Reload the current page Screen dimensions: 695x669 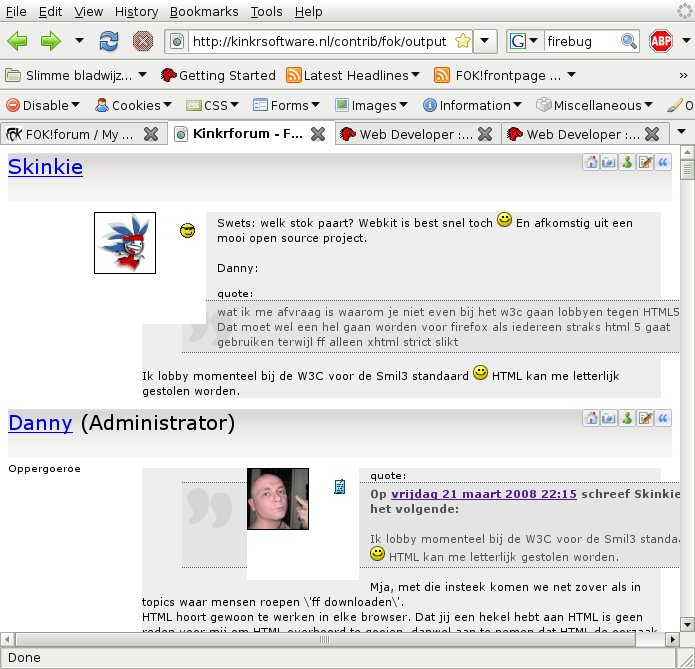click(109, 41)
